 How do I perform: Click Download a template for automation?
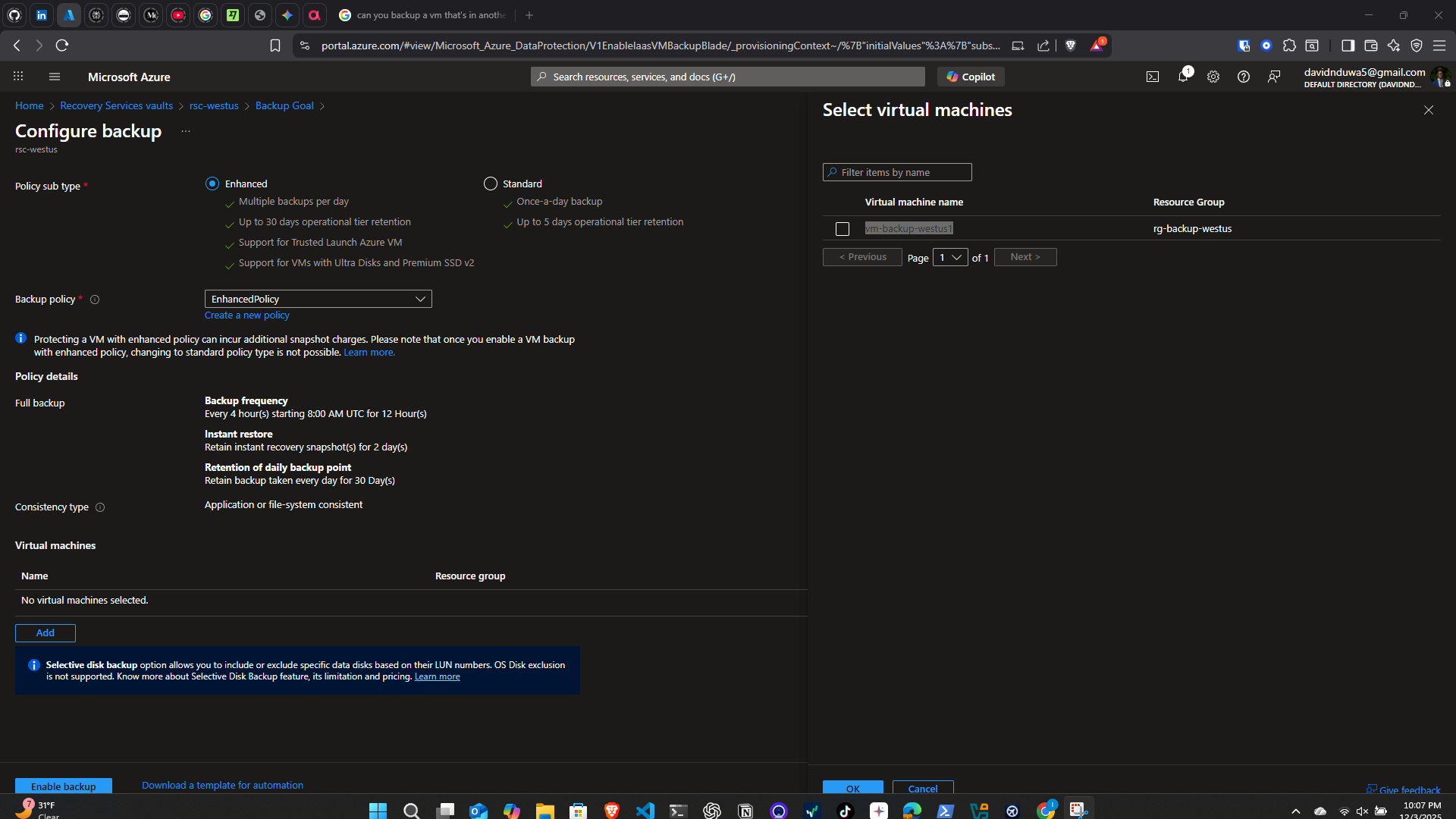222,786
